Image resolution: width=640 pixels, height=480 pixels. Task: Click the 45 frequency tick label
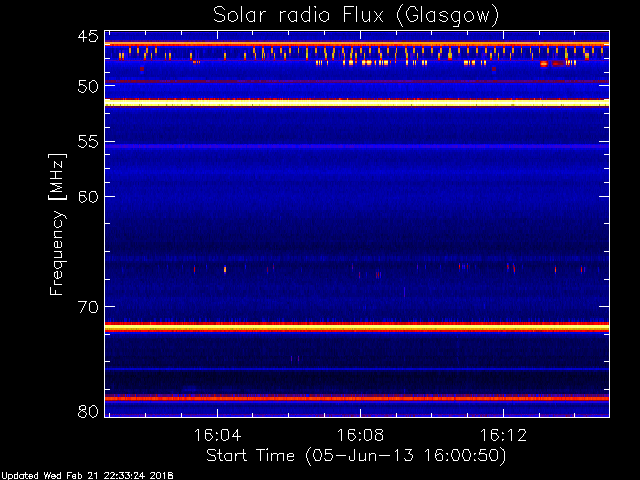[88, 36]
